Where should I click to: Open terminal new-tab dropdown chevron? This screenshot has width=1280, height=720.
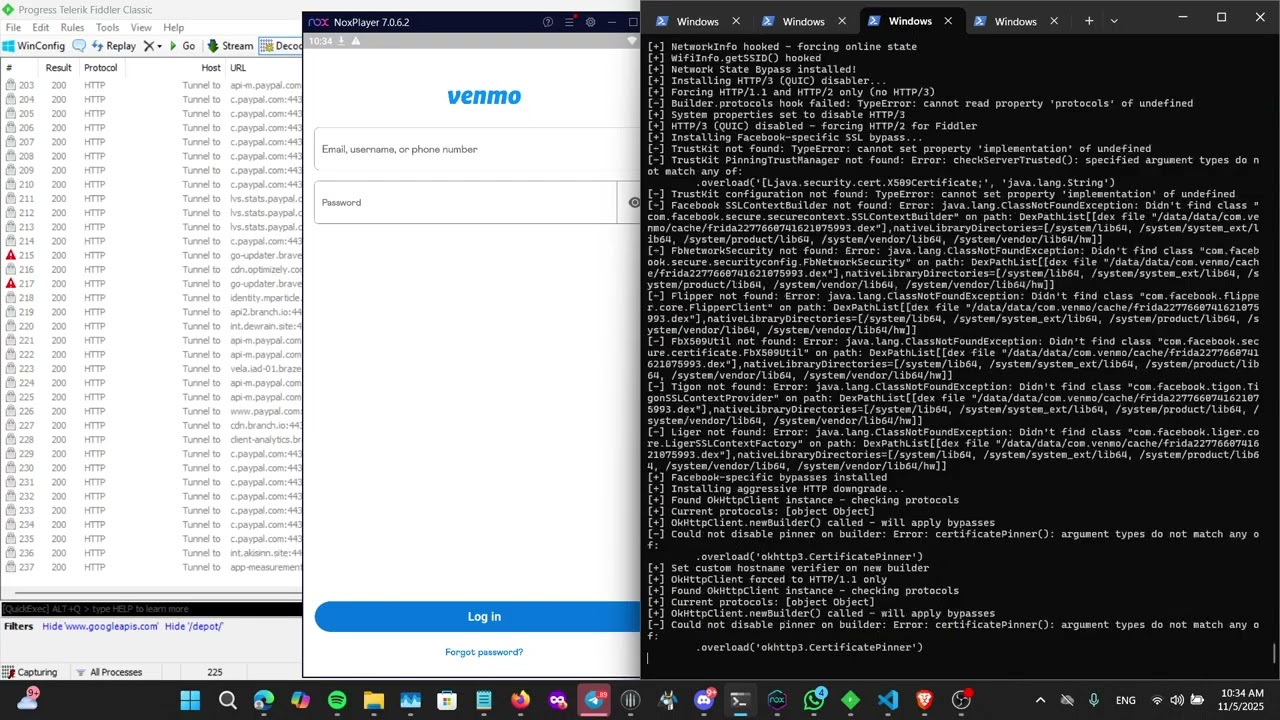1114,21
